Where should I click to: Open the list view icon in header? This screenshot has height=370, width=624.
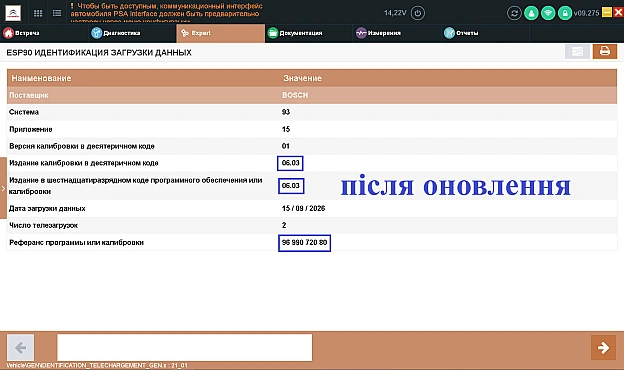click(57, 13)
